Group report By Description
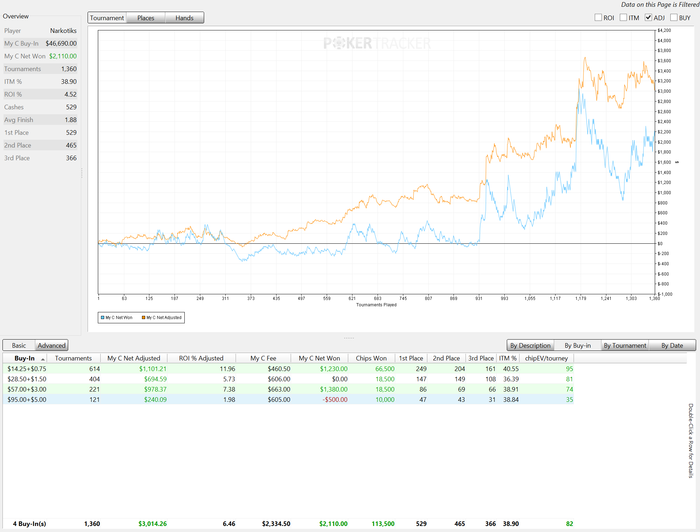The image size is (700, 532). (530, 345)
